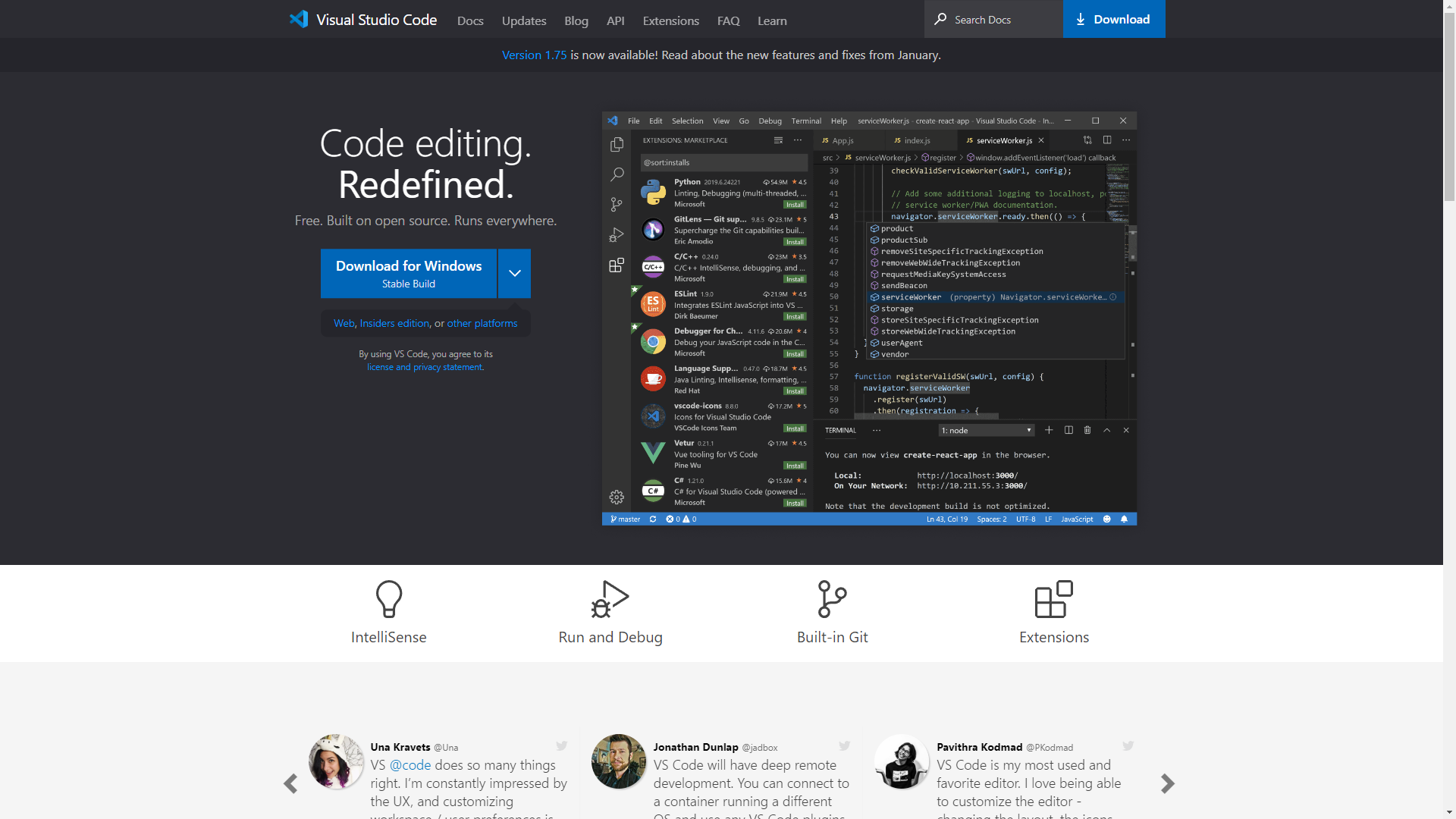Click Download for Windows Stable Build
The image size is (1456, 819).
coord(409,274)
